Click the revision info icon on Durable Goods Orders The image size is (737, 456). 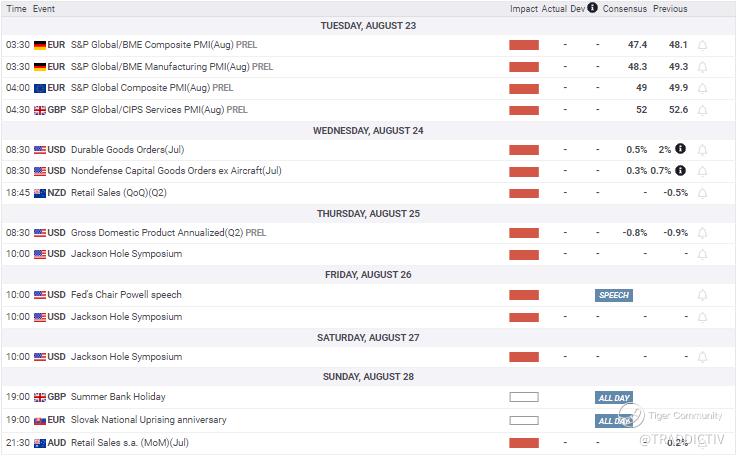point(680,149)
